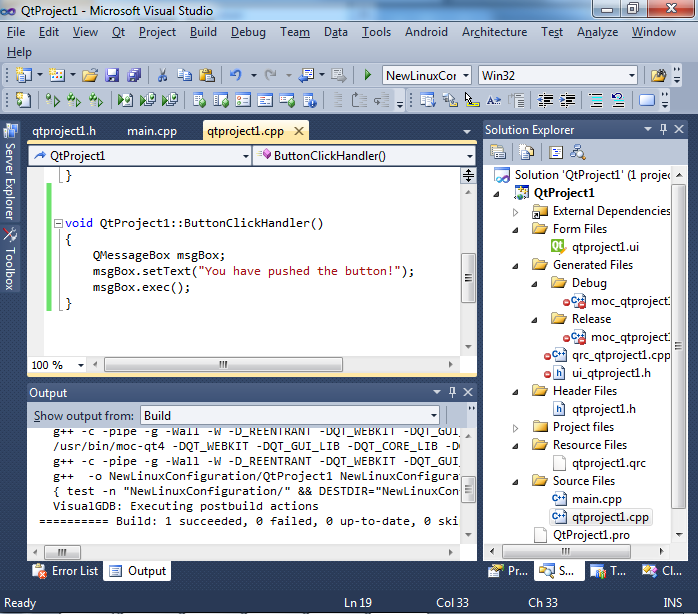Click the New Project toolbar icon
This screenshot has height=614, width=698.
point(23,75)
